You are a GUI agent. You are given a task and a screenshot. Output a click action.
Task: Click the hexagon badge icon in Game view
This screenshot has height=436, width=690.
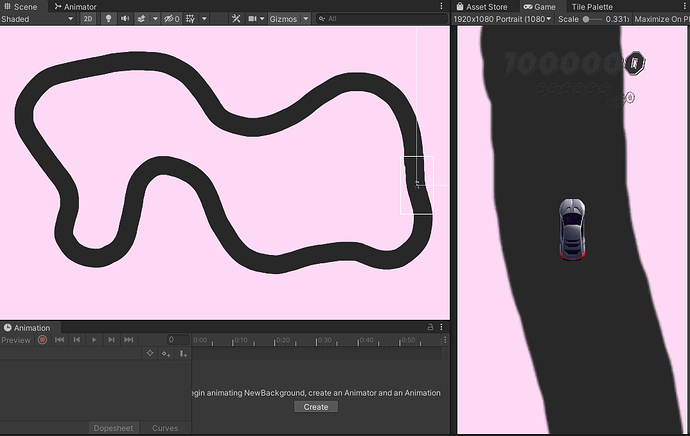[635, 63]
